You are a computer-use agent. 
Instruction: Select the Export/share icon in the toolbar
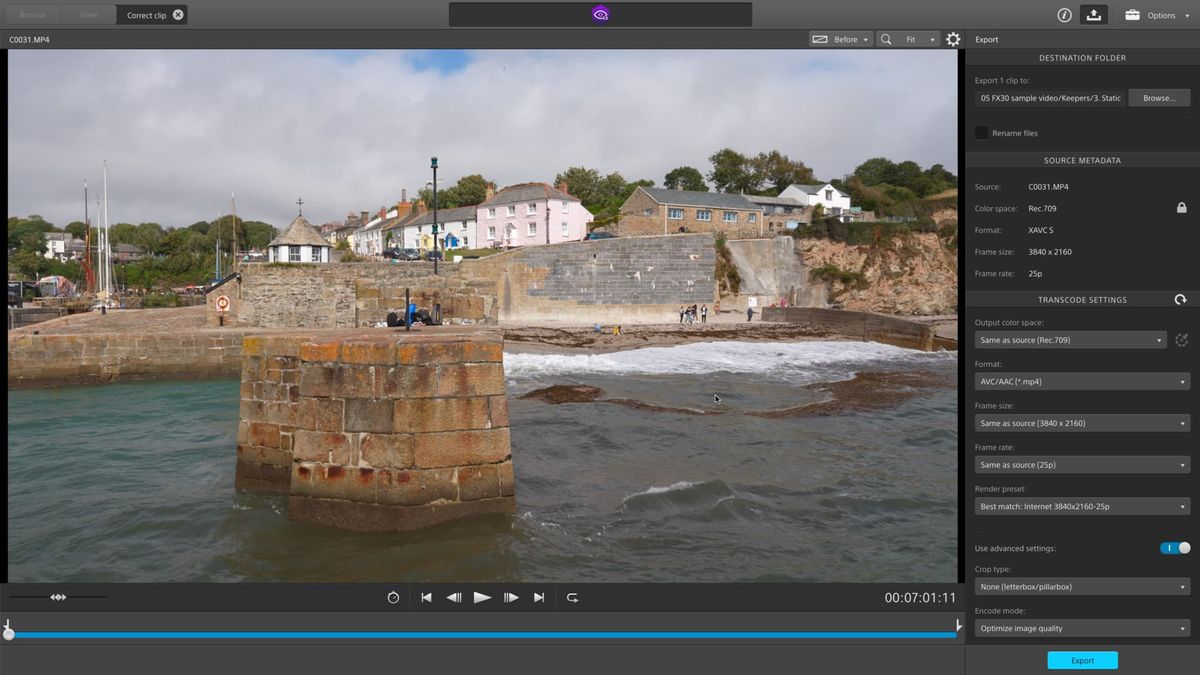click(1093, 14)
